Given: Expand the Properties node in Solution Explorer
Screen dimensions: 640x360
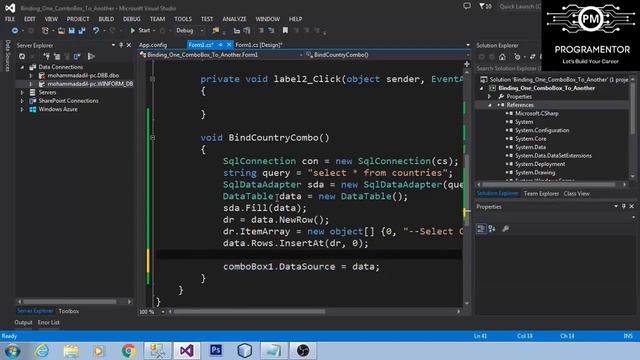Looking at the screenshot, I should [x=489, y=97].
